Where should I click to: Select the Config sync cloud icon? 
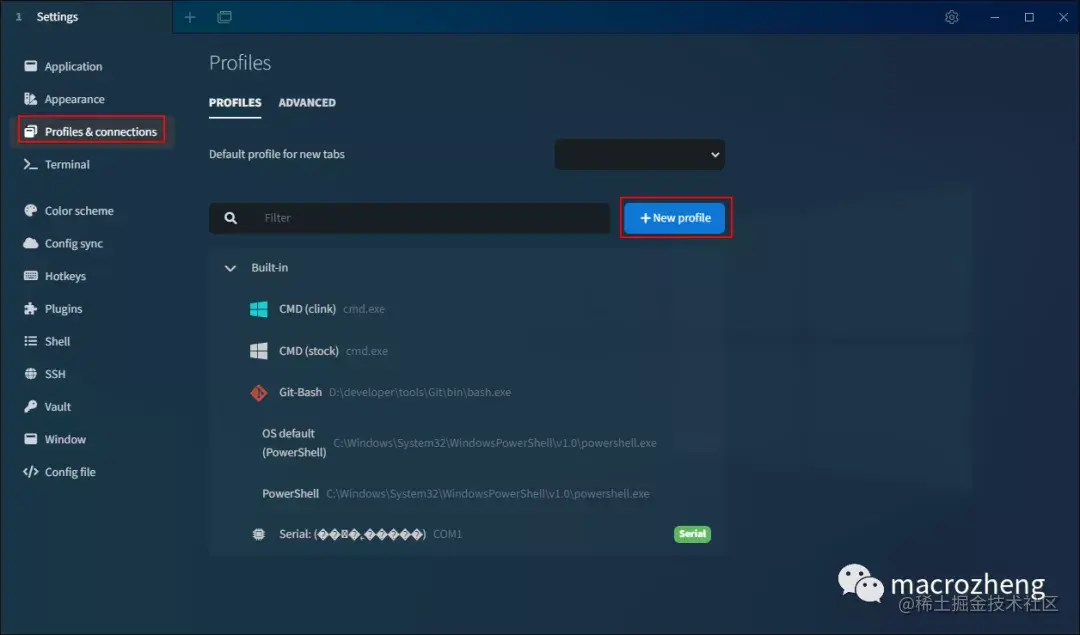(30, 243)
